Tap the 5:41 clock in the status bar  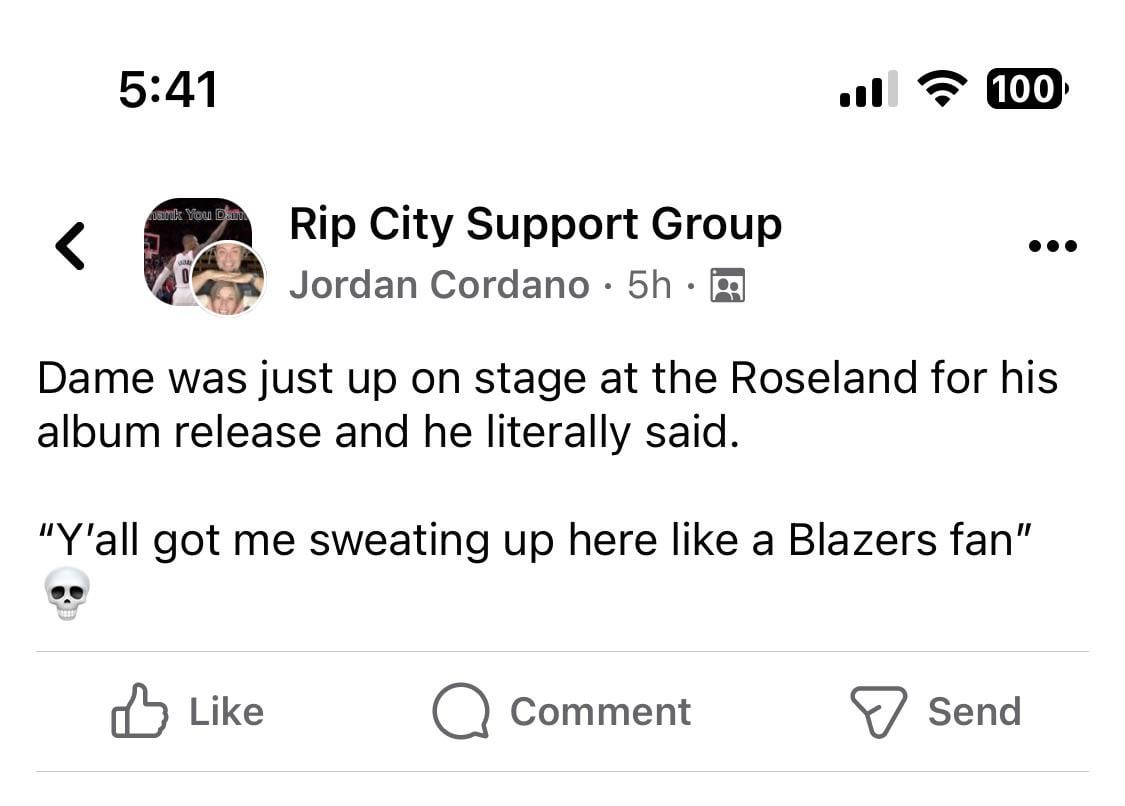click(x=166, y=88)
